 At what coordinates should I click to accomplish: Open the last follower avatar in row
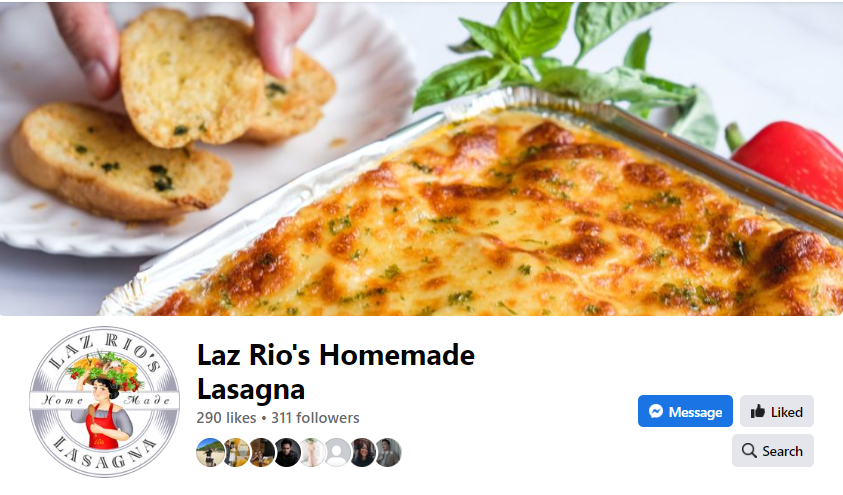(388, 453)
